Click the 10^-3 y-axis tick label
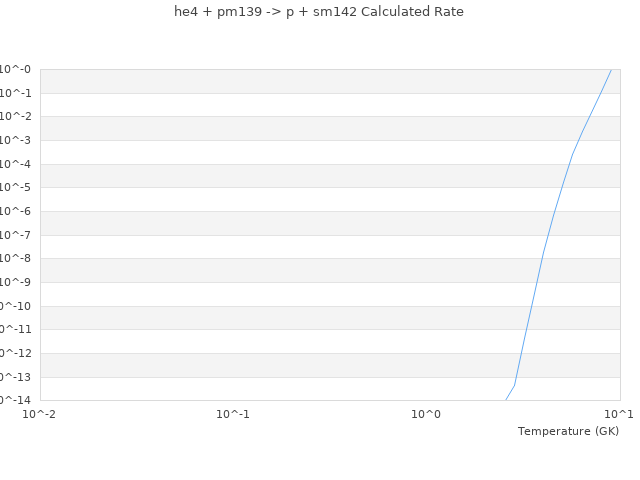 tap(16, 141)
